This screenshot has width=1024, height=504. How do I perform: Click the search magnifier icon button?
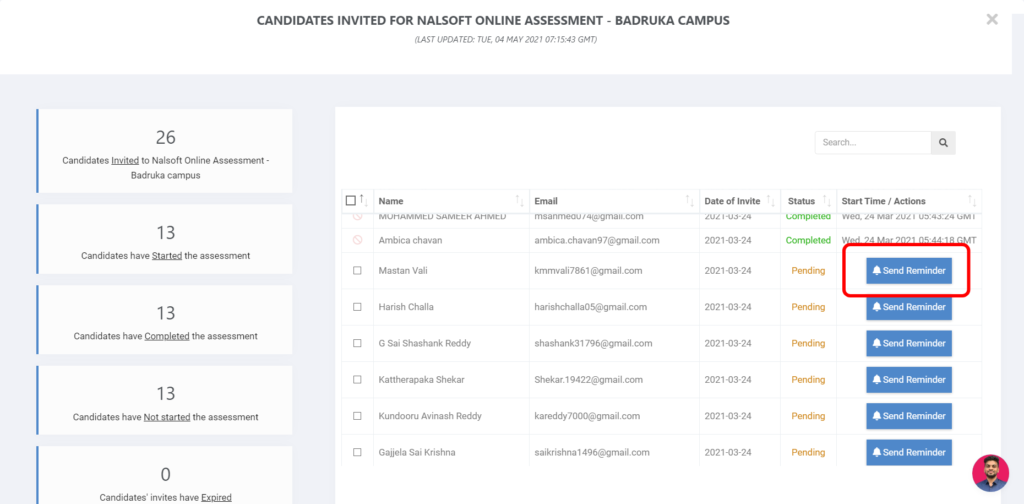[x=943, y=142]
